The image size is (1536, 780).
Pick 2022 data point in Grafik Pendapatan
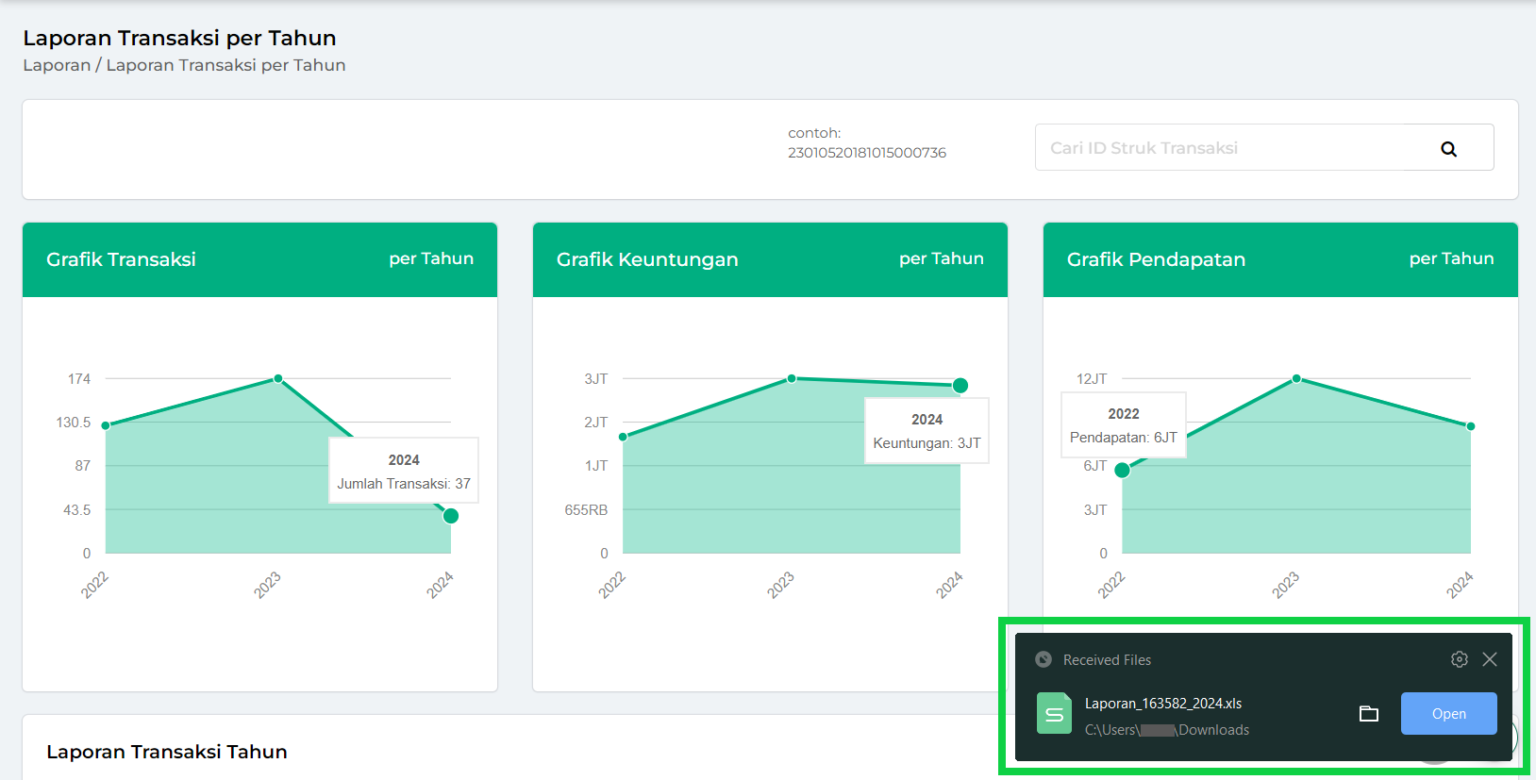click(1122, 470)
